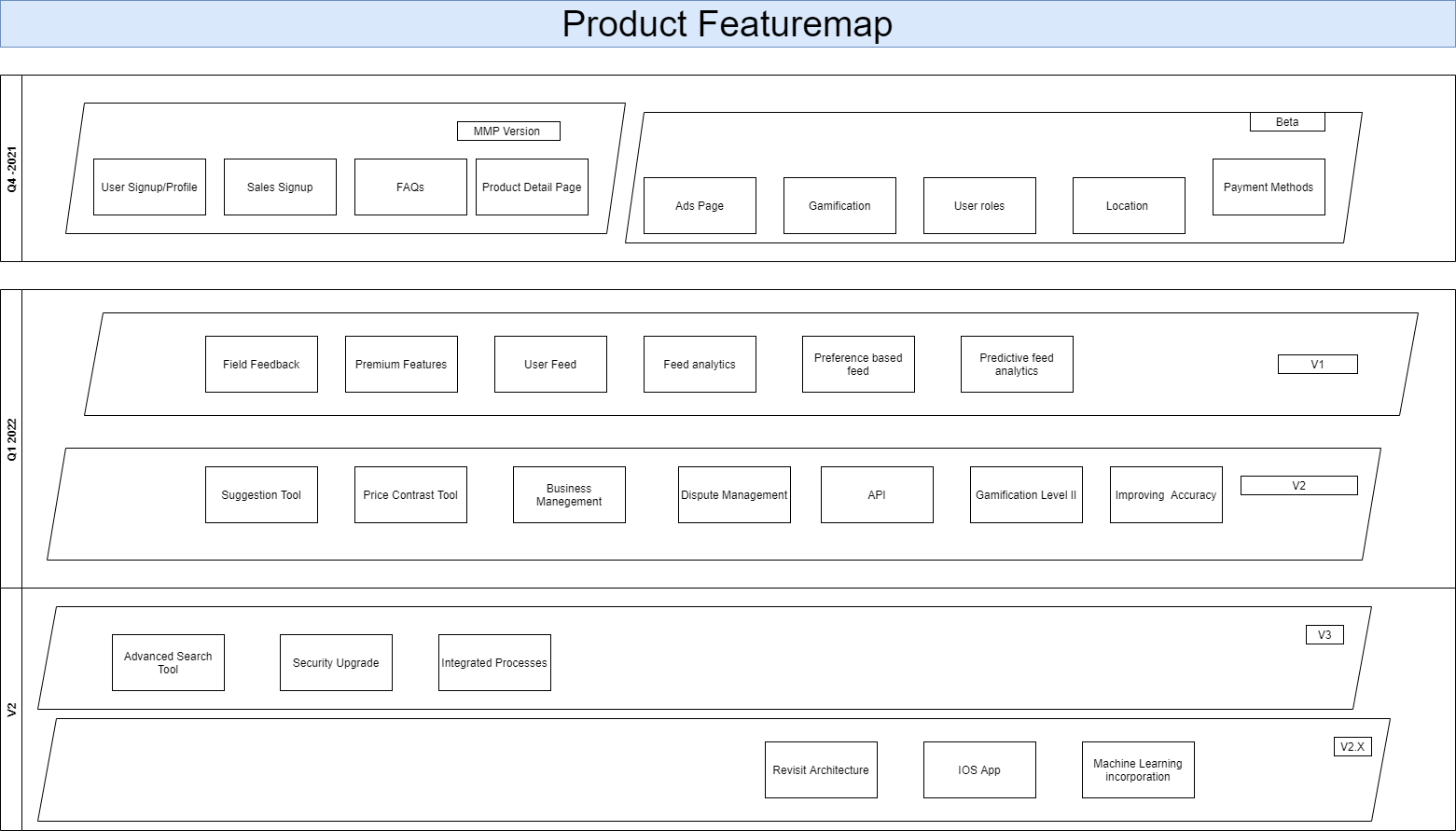Select the Security Upgrade box

pyautogui.click(x=336, y=663)
